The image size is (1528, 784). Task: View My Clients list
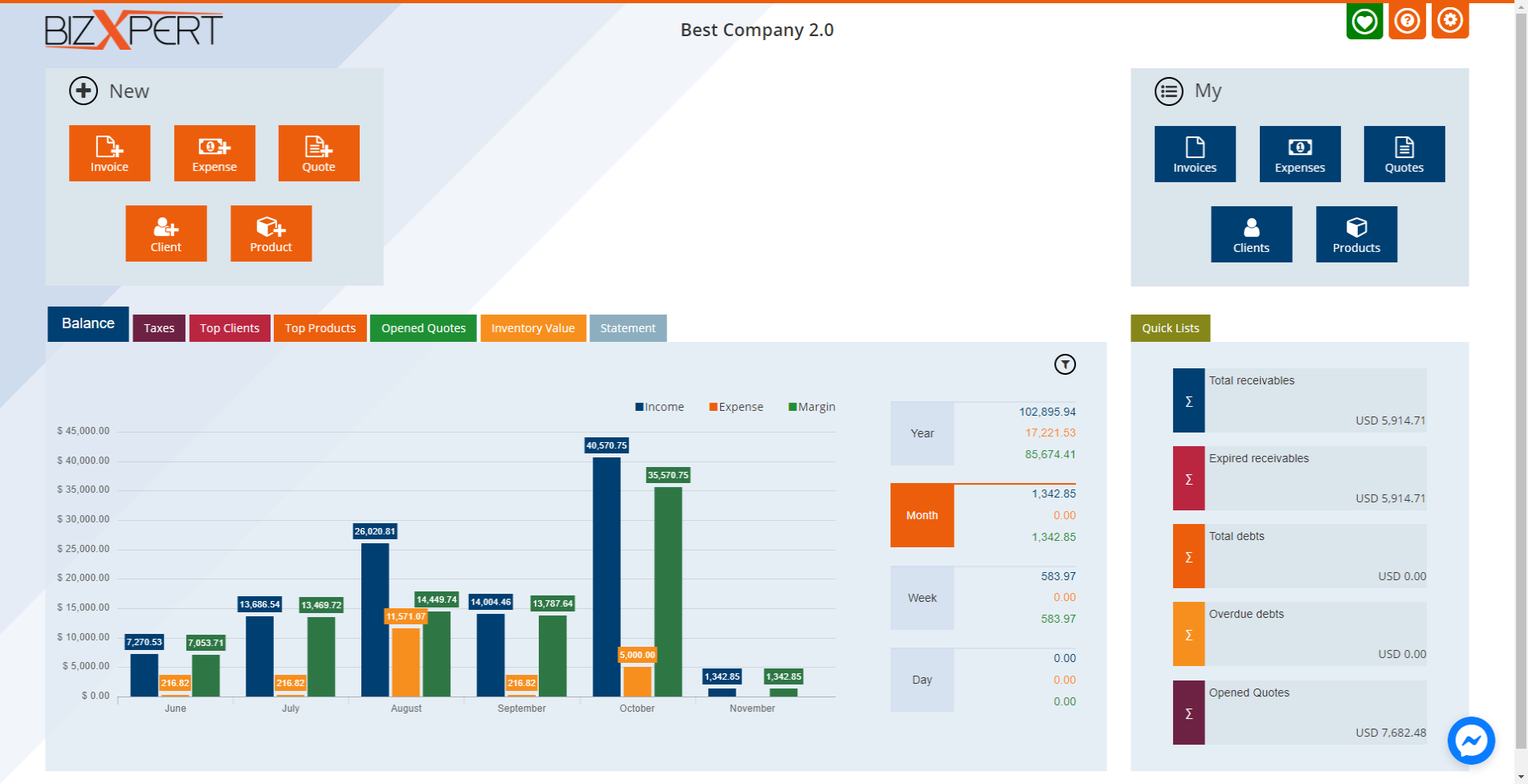pos(1251,234)
